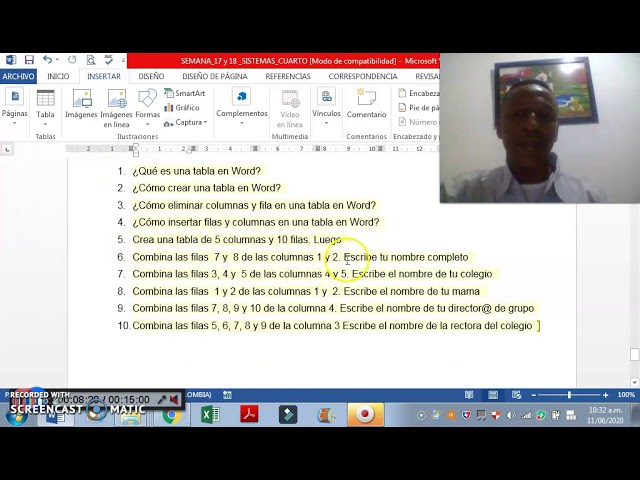The height and width of the screenshot is (480, 640).
Task: Go to the REFERENCIAS tab
Action: point(288,76)
